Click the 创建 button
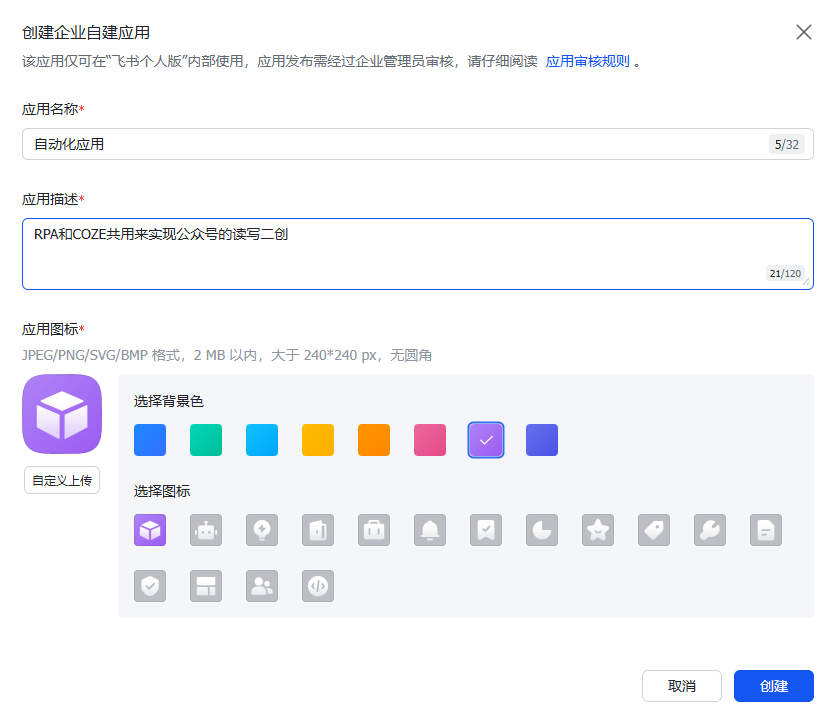836x722 pixels. 773,686
